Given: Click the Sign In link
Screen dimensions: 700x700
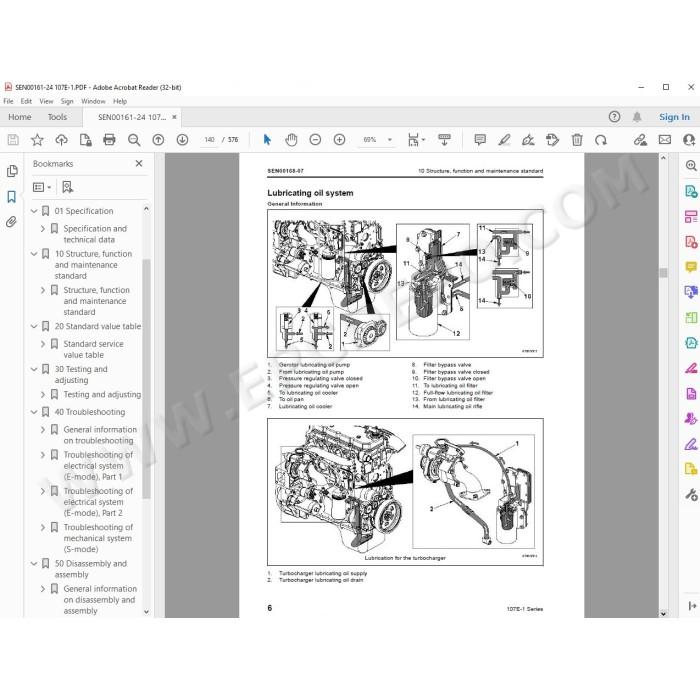Looking at the screenshot, I should pyautogui.click(x=674, y=117).
